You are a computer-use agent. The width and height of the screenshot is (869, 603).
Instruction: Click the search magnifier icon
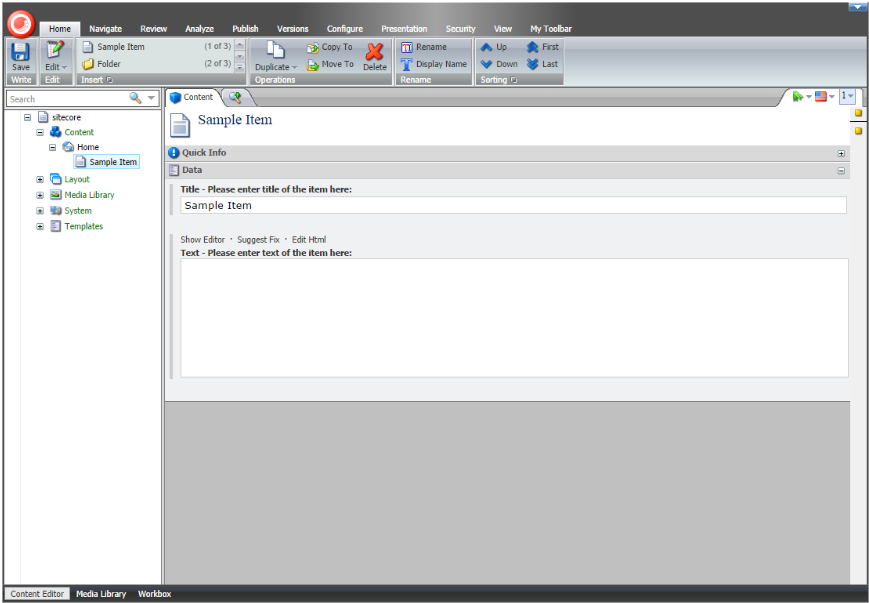coord(135,98)
